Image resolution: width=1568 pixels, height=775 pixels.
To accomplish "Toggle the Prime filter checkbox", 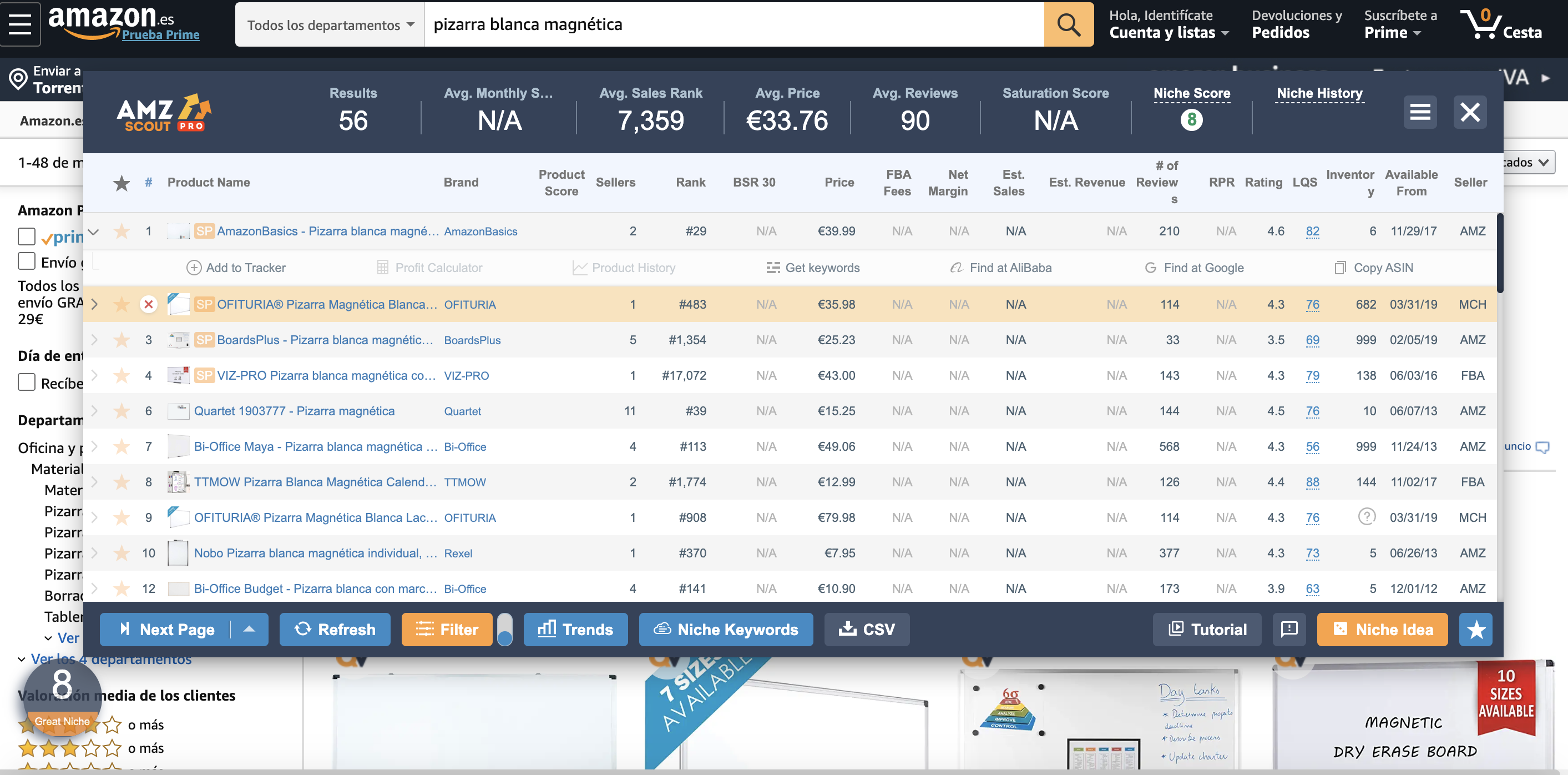I will click(x=27, y=236).
